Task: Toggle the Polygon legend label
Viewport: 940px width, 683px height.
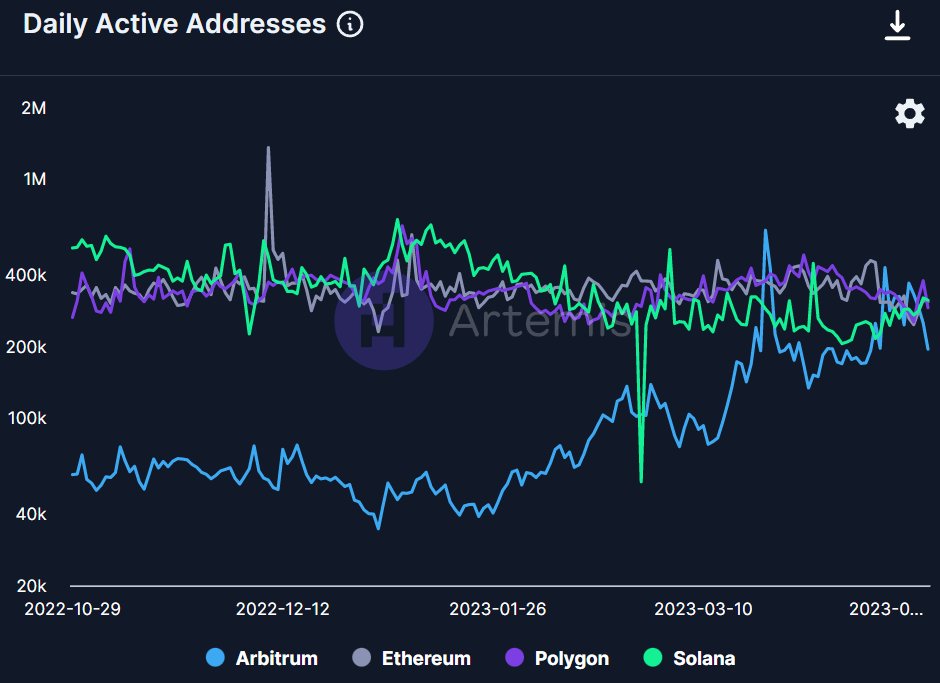Action: [x=571, y=658]
